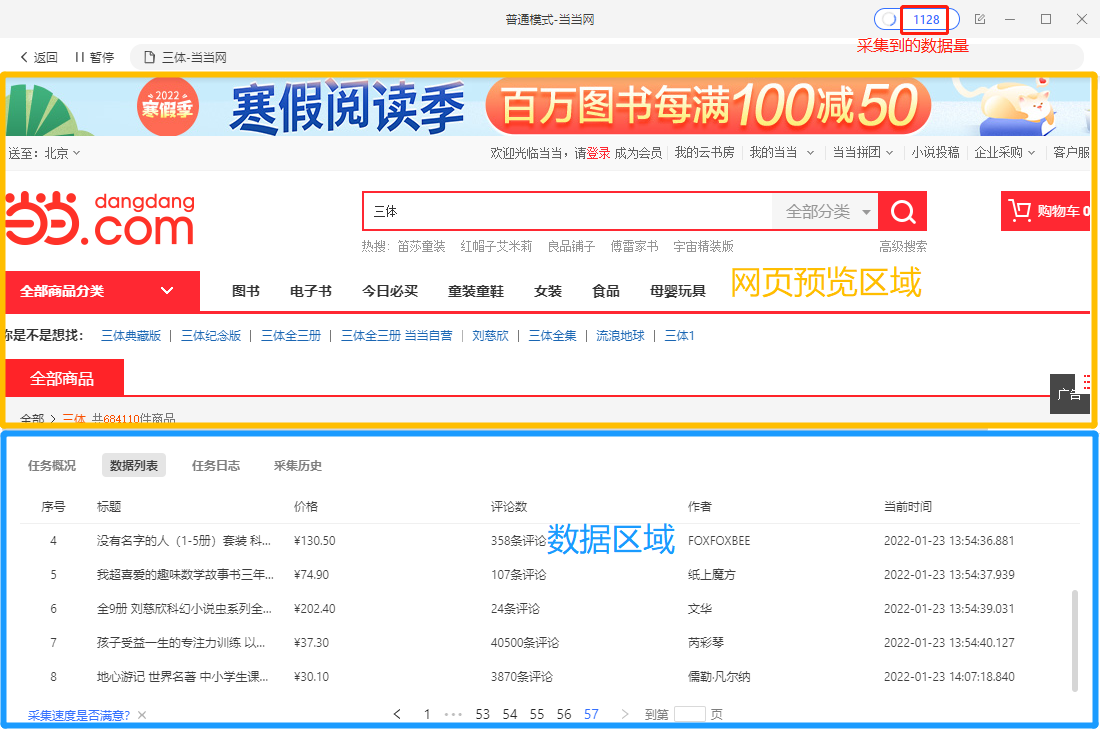Open 图书 navigation item
This screenshot has width=1100, height=734.
tap(246, 291)
